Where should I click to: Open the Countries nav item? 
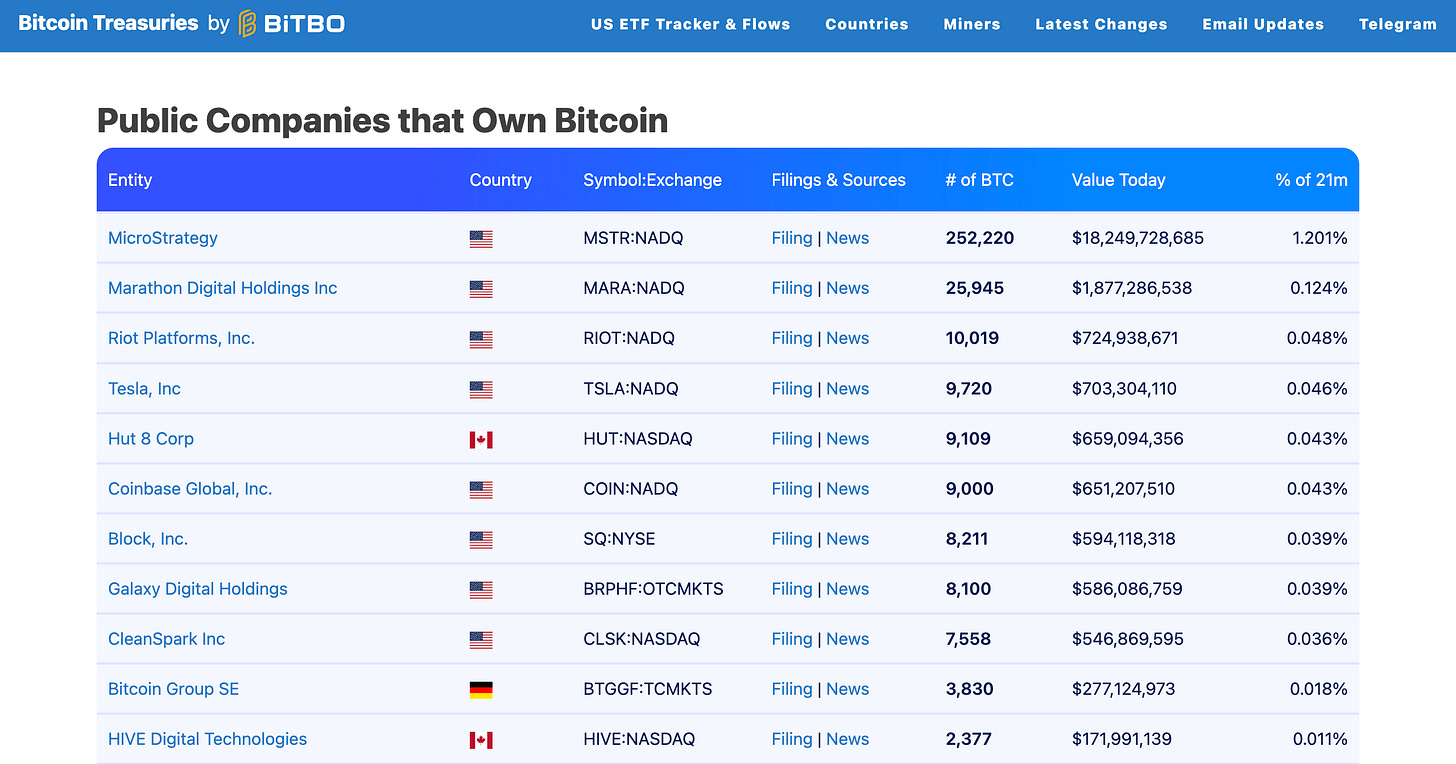click(867, 24)
